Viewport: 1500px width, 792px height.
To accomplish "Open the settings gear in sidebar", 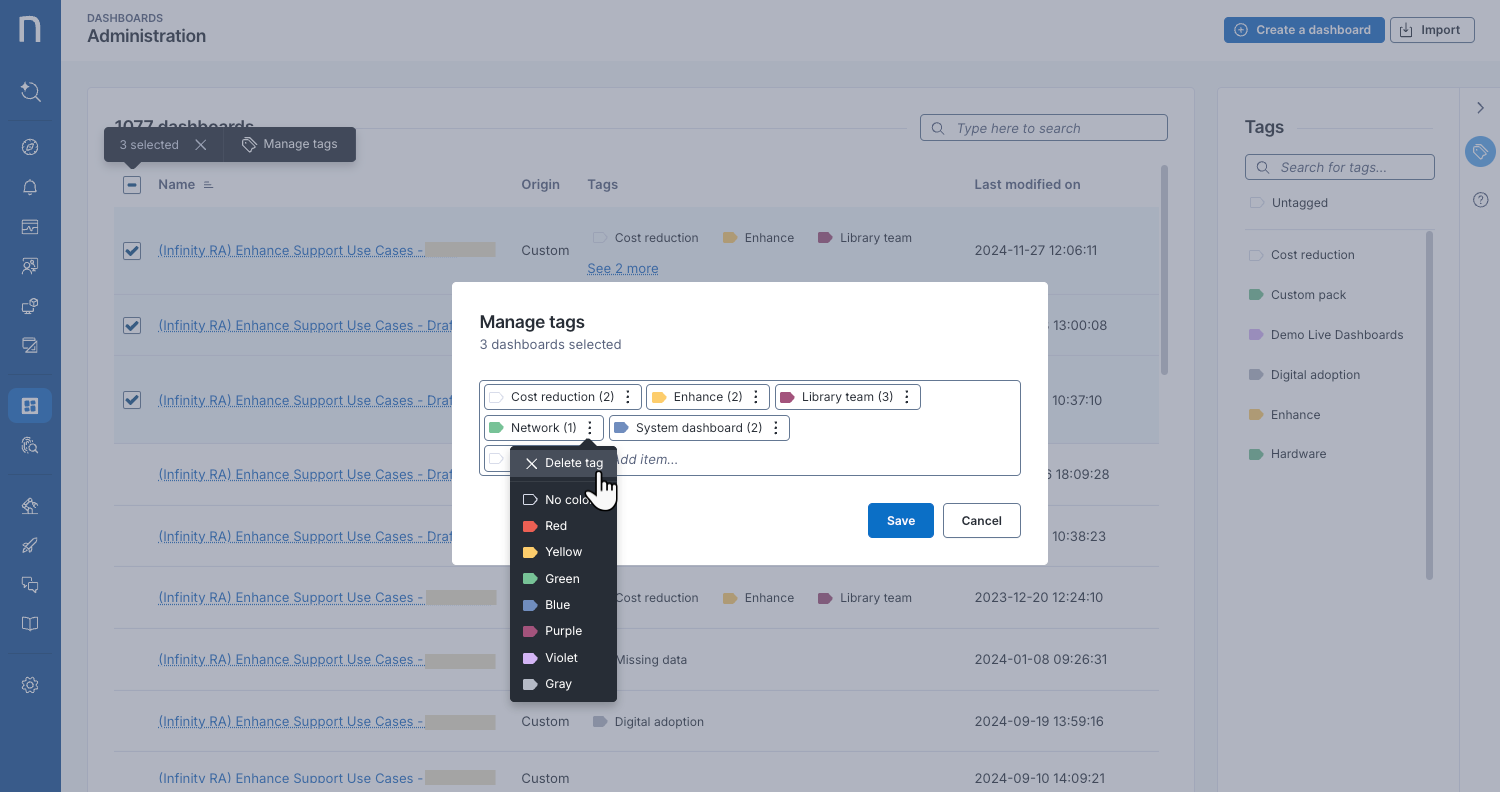I will 30,685.
